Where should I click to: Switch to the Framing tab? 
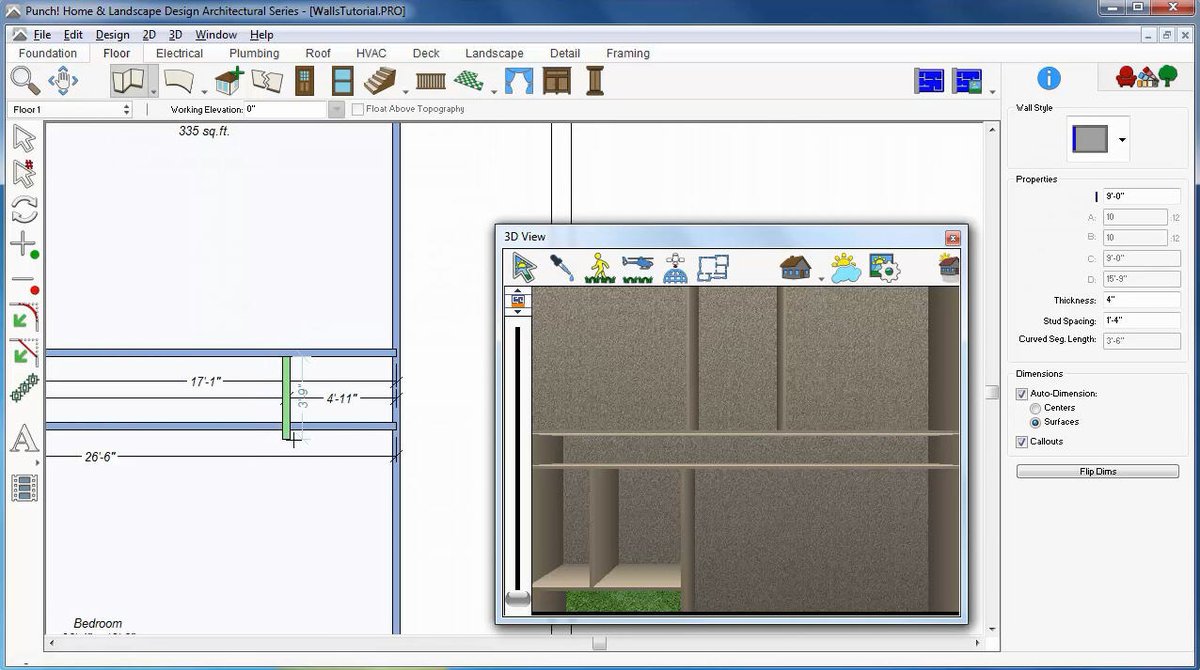pyautogui.click(x=627, y=54)
